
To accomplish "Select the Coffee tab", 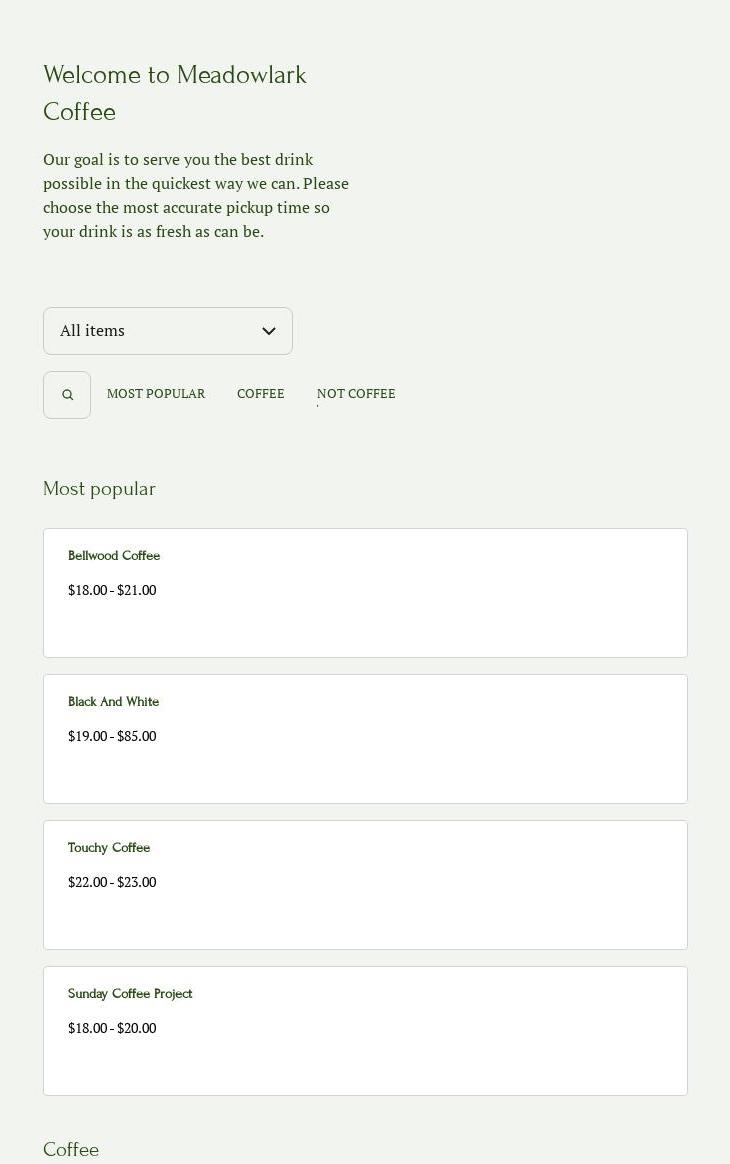I will (261, 394).
